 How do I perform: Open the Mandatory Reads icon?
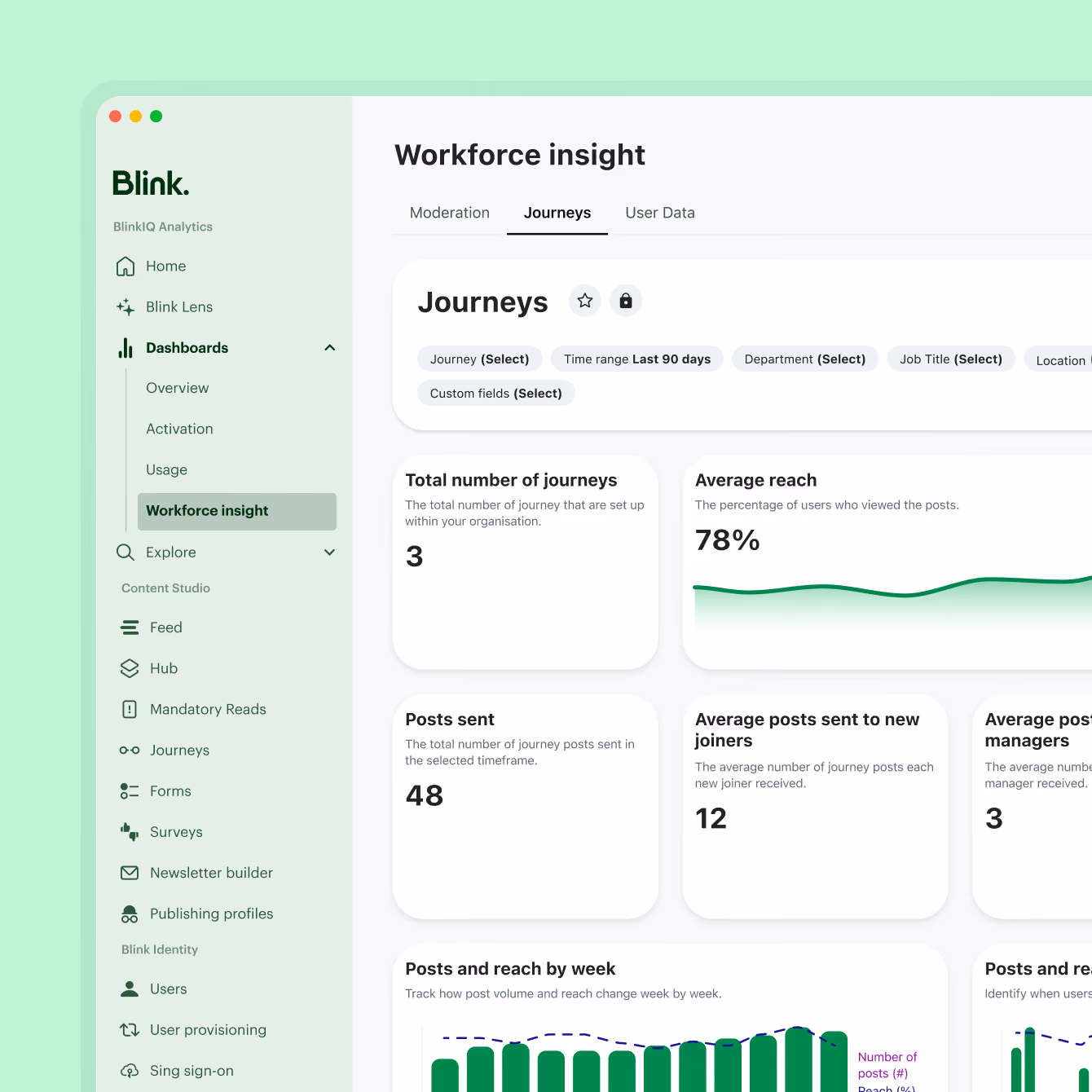click(x=130, y=709)
